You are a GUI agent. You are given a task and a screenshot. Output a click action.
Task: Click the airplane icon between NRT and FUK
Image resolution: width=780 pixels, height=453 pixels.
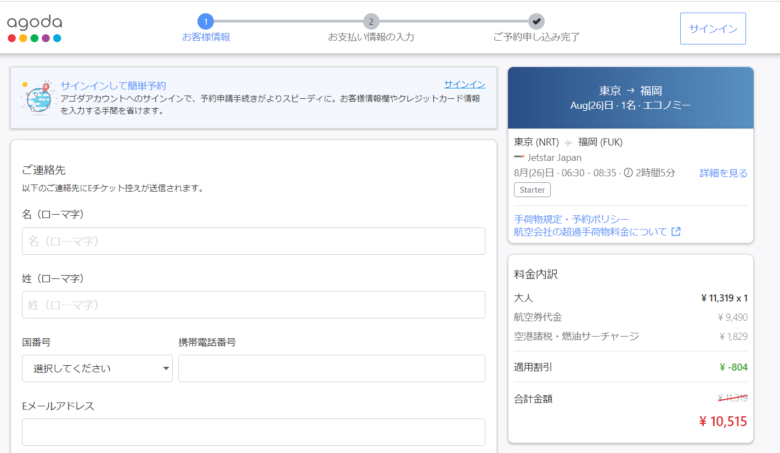pyautogui.click(x=569, y=142)
